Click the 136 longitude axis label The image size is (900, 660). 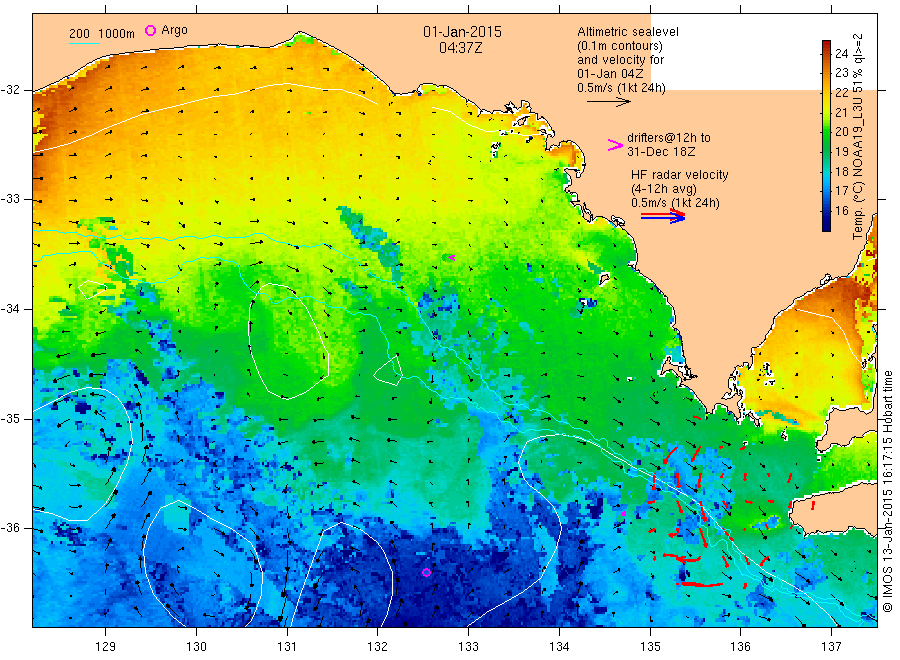pyautogui.click(x=740, y=647)
